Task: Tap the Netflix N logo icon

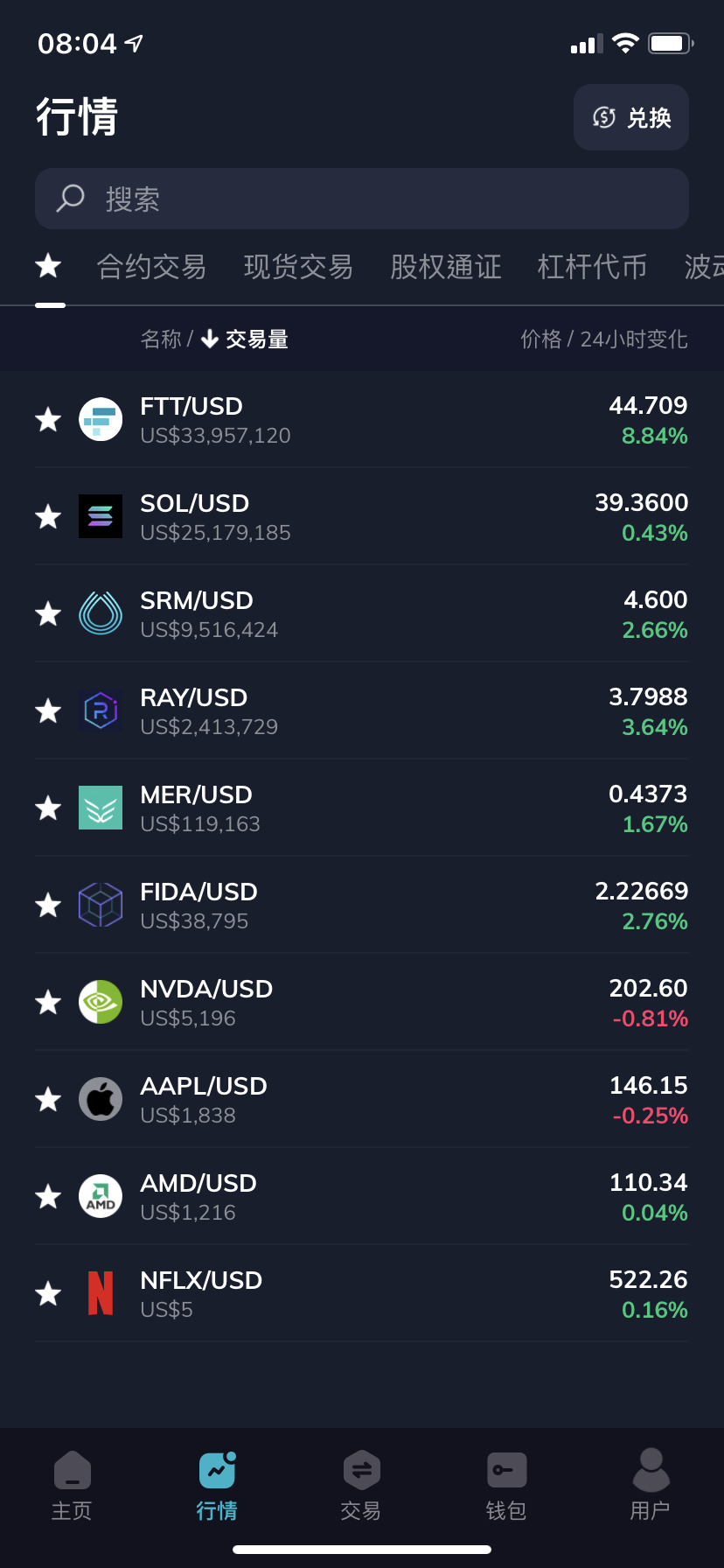Action: [101, 1293]
